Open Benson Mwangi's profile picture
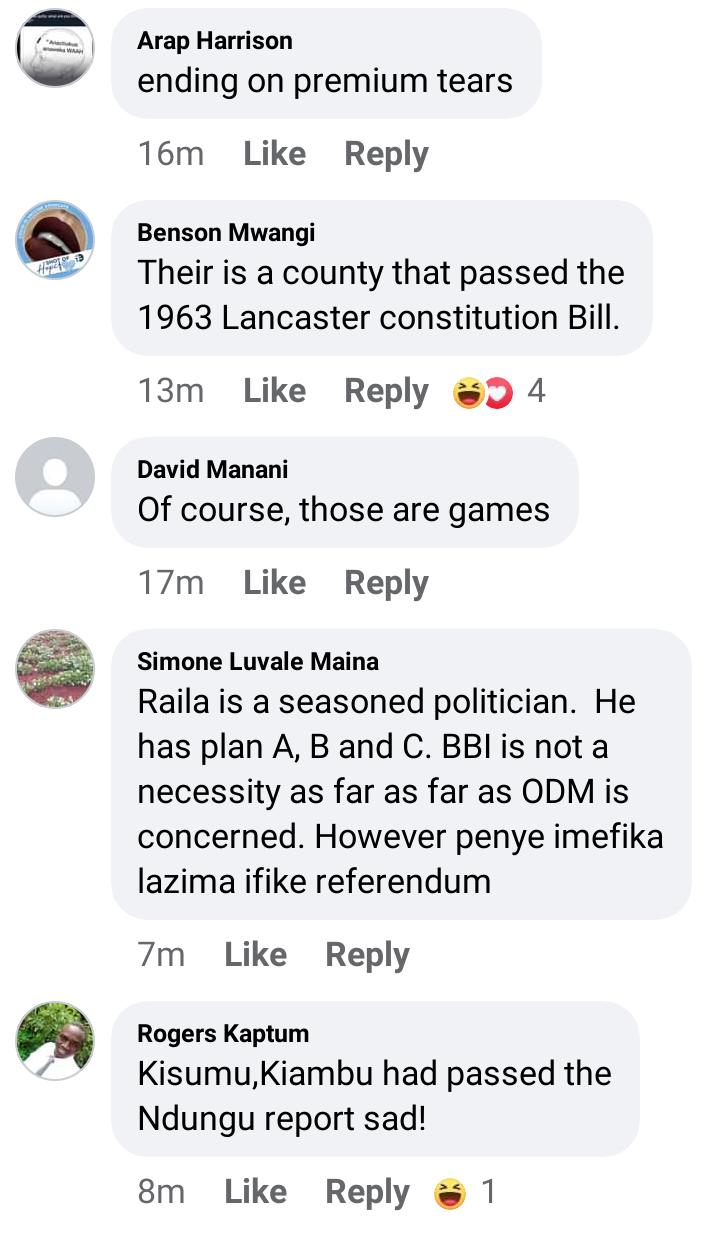The width and height of the screenshot is (718, 1237). pos(55,240)
